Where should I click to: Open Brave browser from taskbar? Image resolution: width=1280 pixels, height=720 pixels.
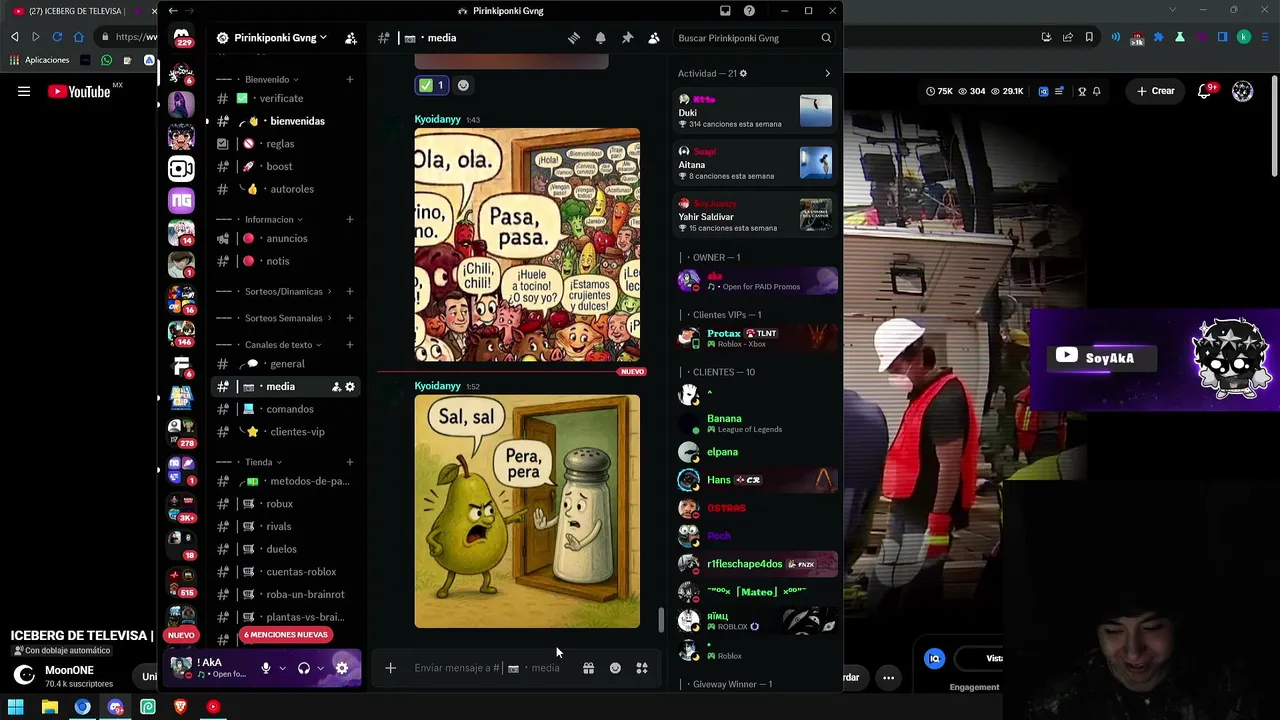180,707
